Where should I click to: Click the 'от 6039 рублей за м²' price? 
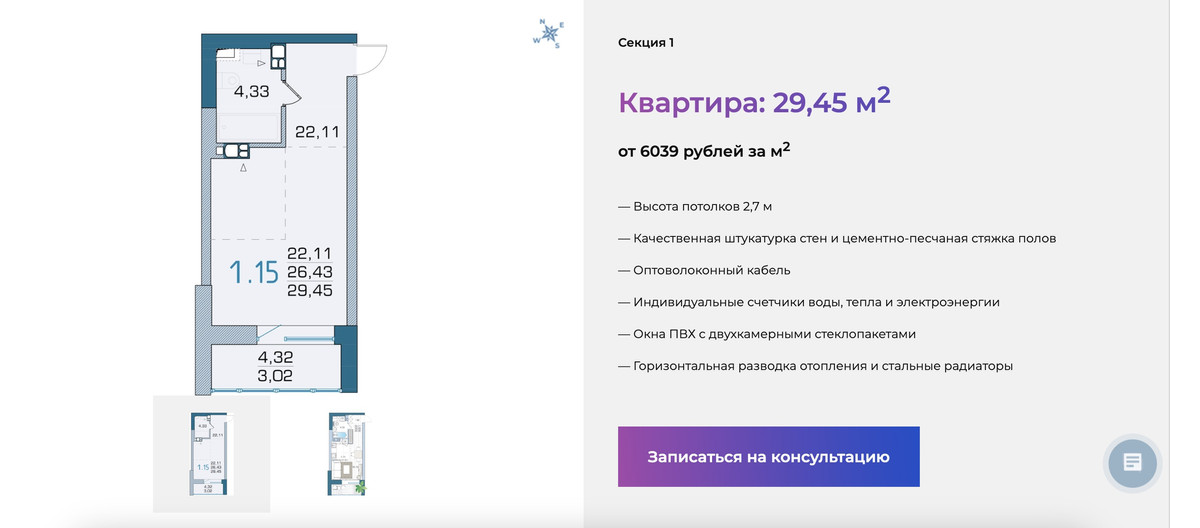[704, 152]
